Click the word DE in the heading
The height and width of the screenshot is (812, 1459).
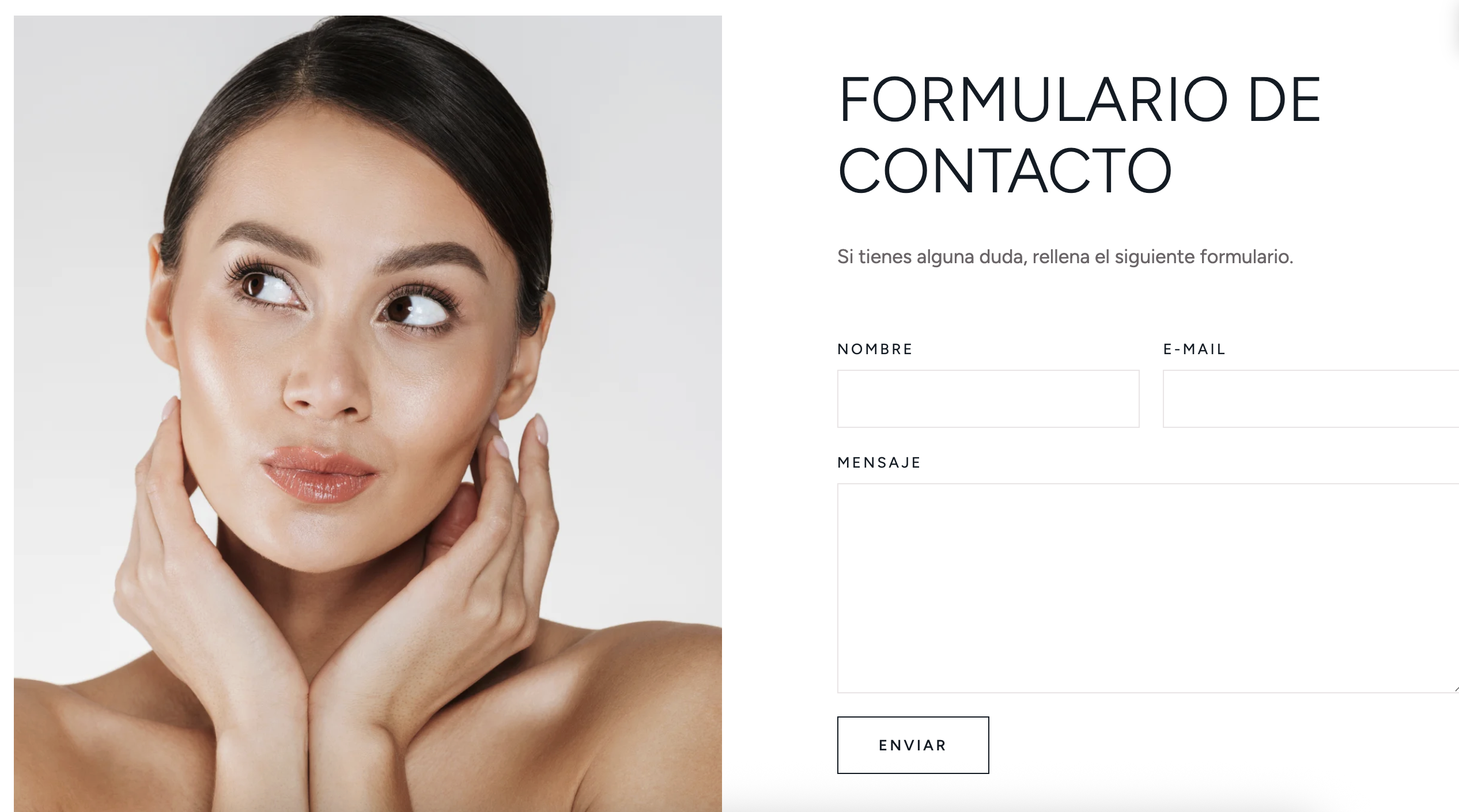(x=1284, y=100)
